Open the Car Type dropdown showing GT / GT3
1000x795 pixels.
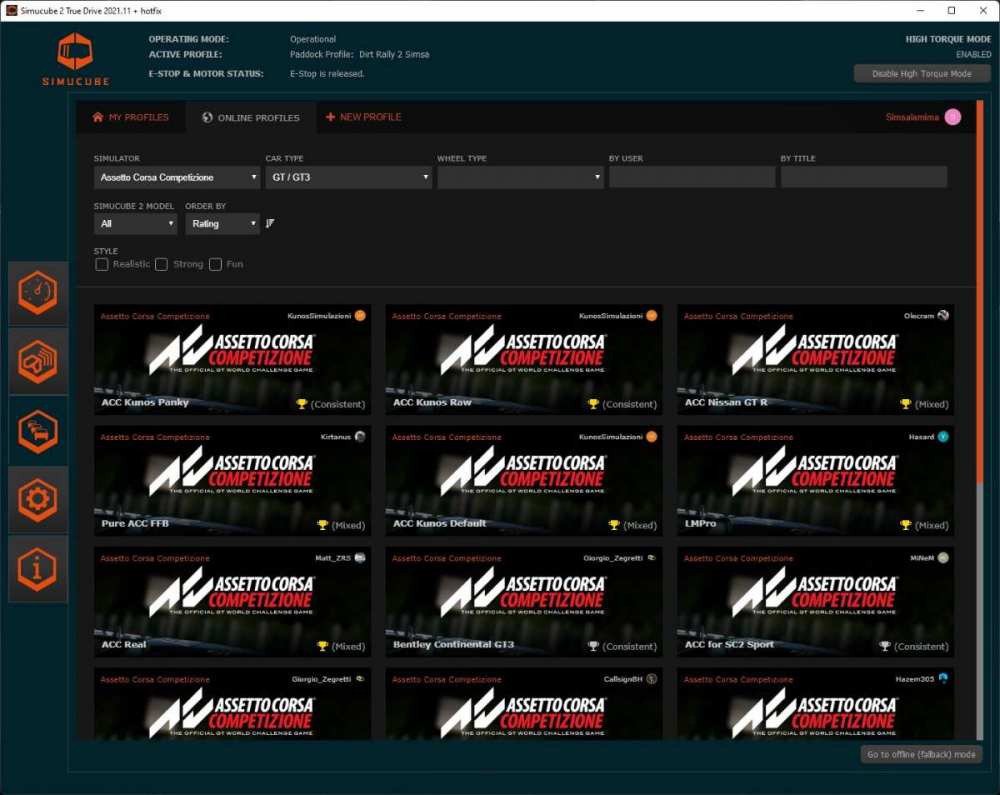[349, 177]
